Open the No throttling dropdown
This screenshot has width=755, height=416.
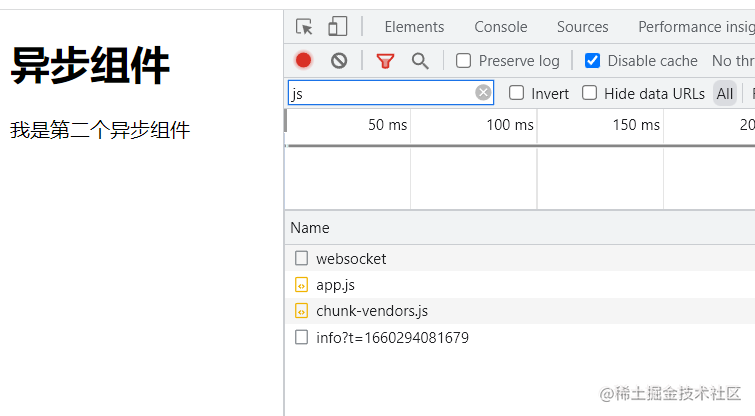[x=733, y=61]
